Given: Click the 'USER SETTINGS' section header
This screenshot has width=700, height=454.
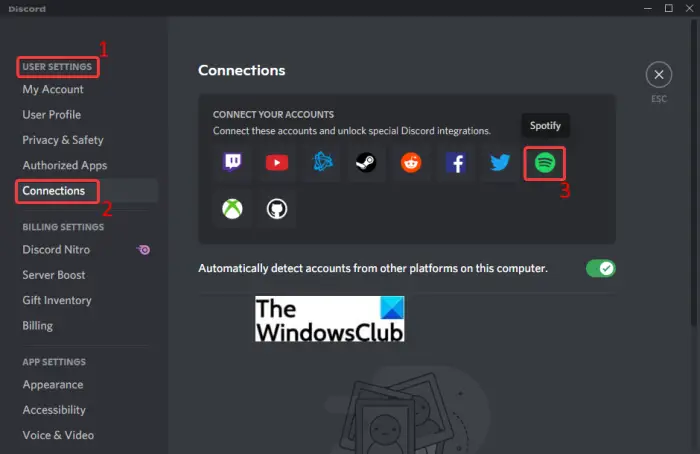Looking at the screenshot, I should click(x=57, y=67).
